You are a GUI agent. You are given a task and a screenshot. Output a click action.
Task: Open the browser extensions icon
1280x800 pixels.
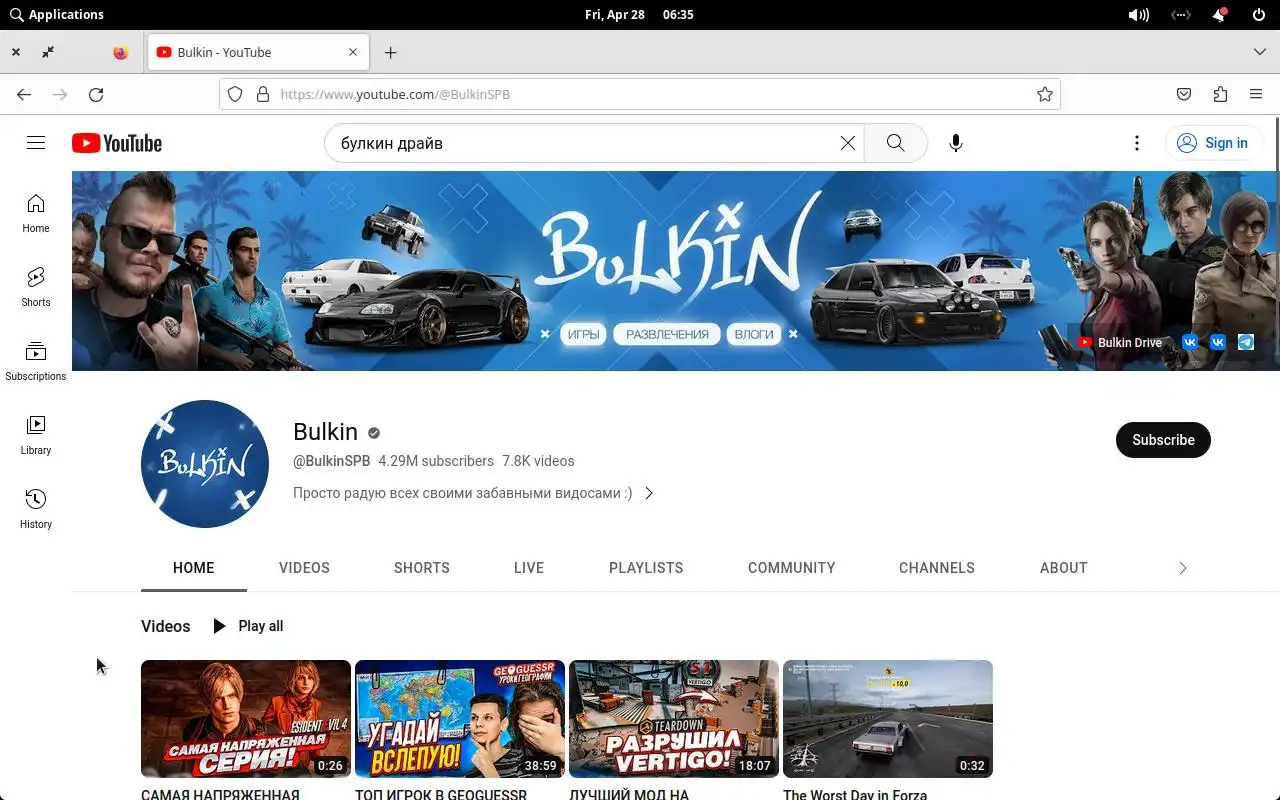1220,94
